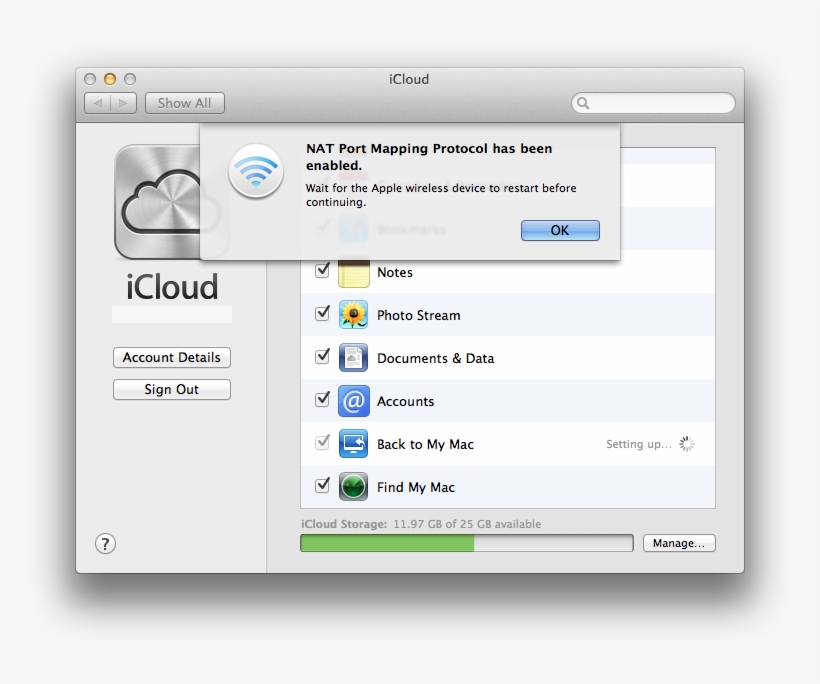
Task: Uncheck the Photo Stream checkbox
Action: coord(322,313)
